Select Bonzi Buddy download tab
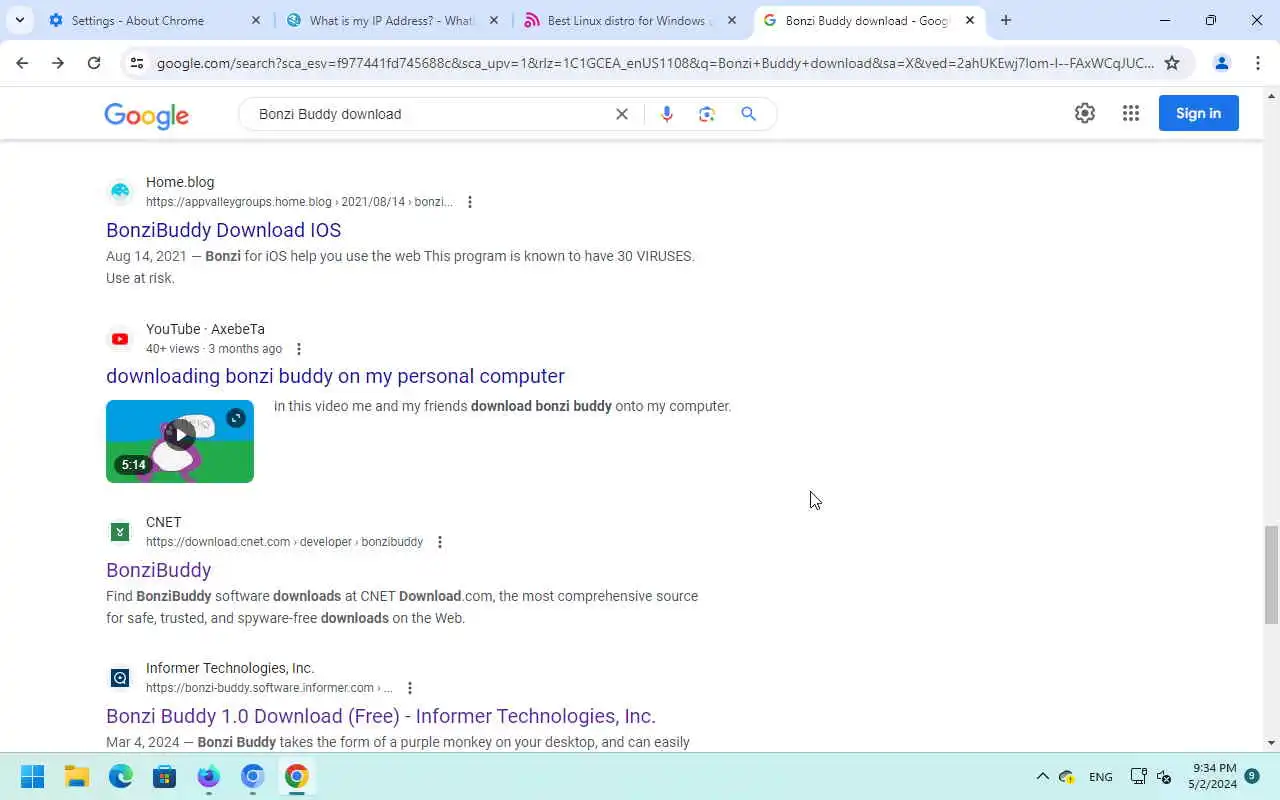Viewport: 1280px width, 800px height. coord(868,20)
